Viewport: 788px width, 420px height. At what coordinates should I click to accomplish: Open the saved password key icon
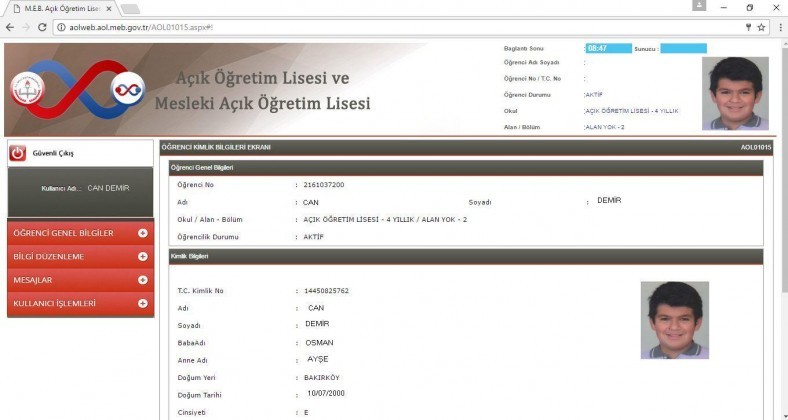(x=746, y=26)
